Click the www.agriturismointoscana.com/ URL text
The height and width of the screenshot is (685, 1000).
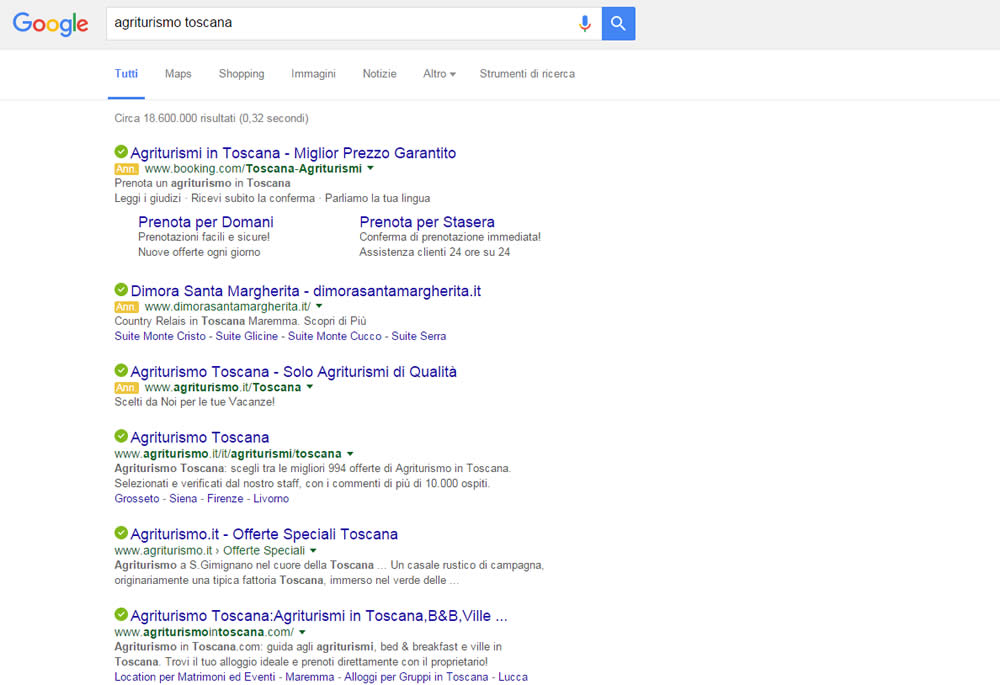point(204,632)
